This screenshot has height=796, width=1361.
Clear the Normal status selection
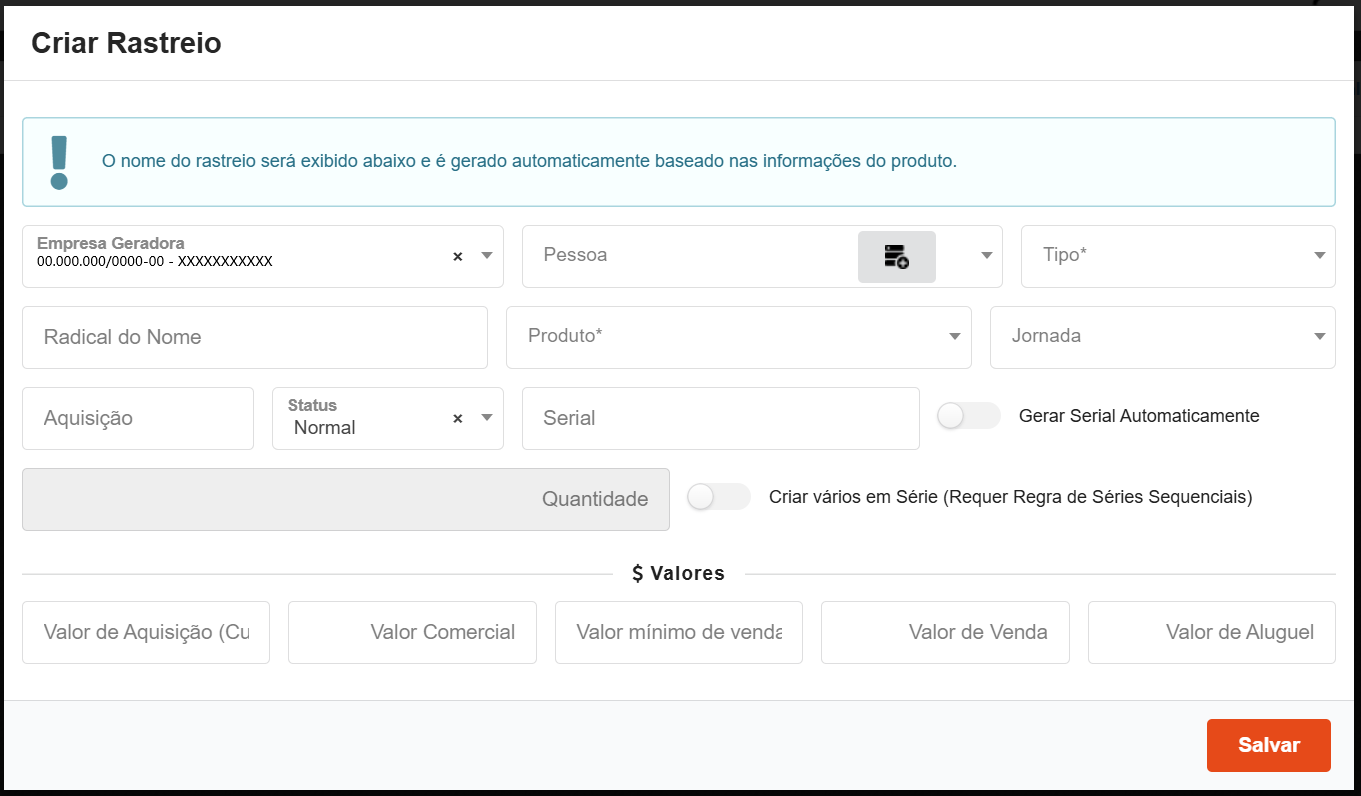point(457,418)
